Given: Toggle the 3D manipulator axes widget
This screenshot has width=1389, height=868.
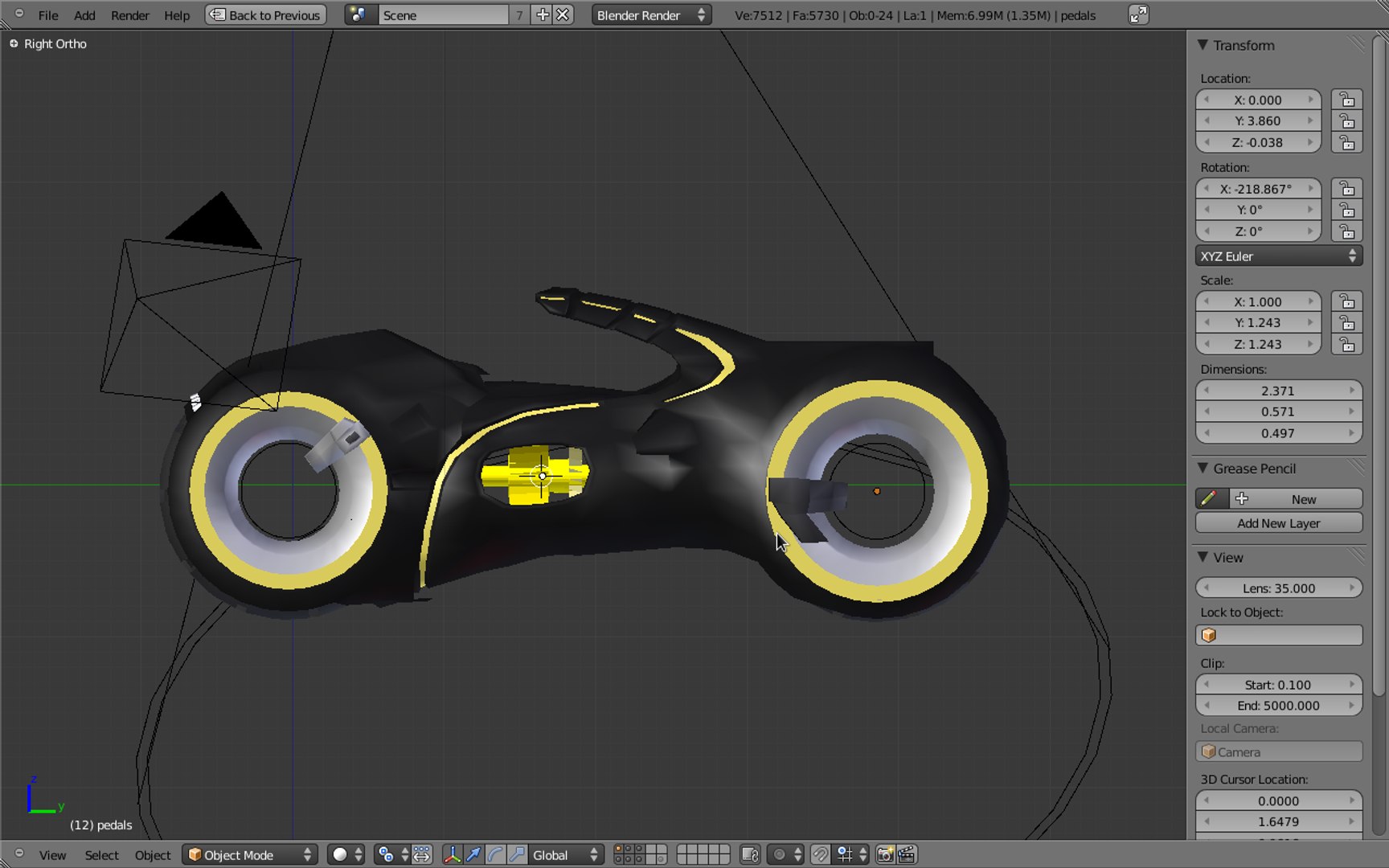Looking at the screenshot, I should 453,854.
